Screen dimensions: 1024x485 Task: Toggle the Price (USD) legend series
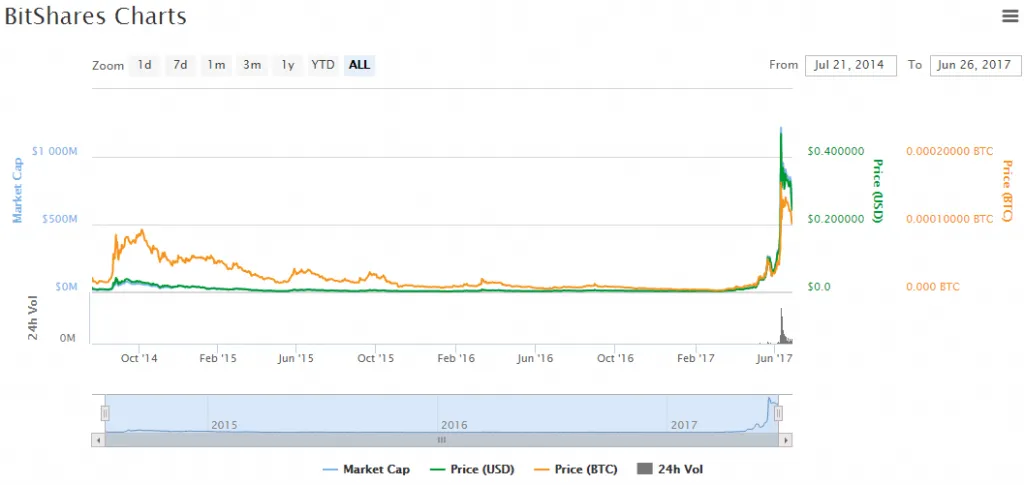click(472, 469)
